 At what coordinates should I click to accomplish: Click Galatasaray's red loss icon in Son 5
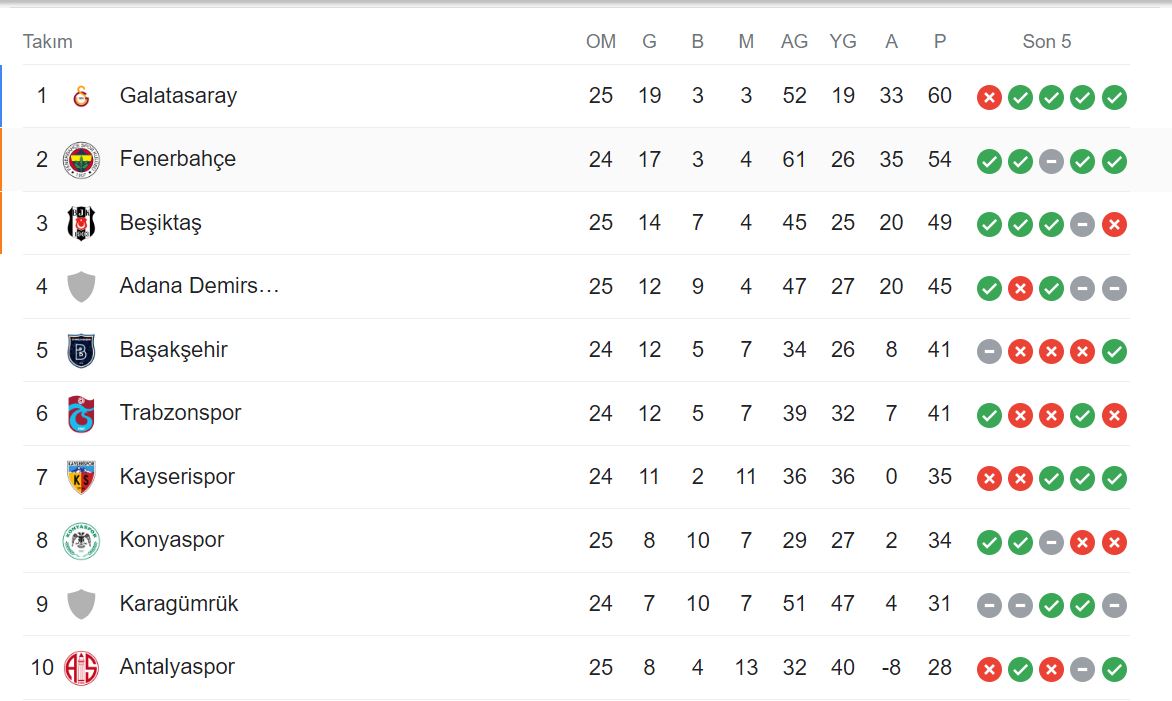pyautogui.click(x=989, y=97)
